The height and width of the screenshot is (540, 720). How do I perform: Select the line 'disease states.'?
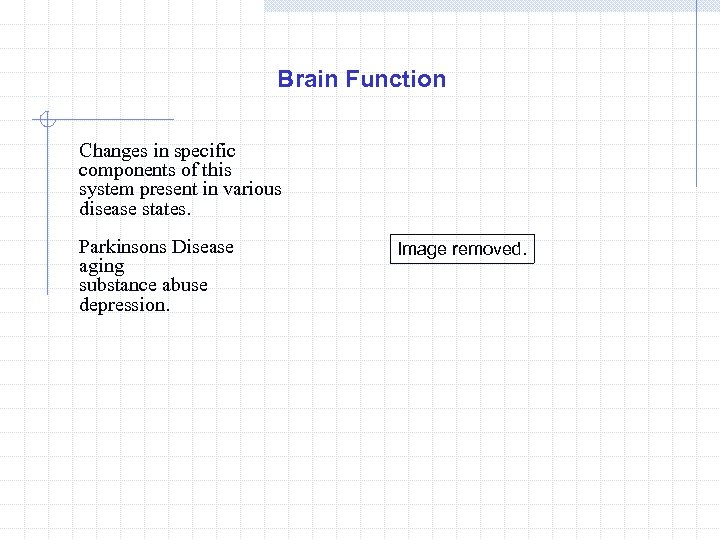pyautogui.click(x=135, y=209)
